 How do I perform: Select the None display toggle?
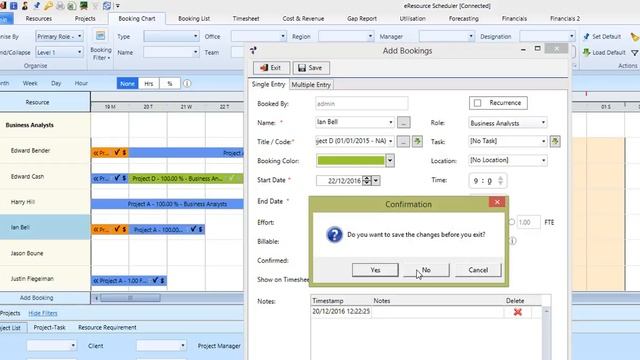[127, 83]
